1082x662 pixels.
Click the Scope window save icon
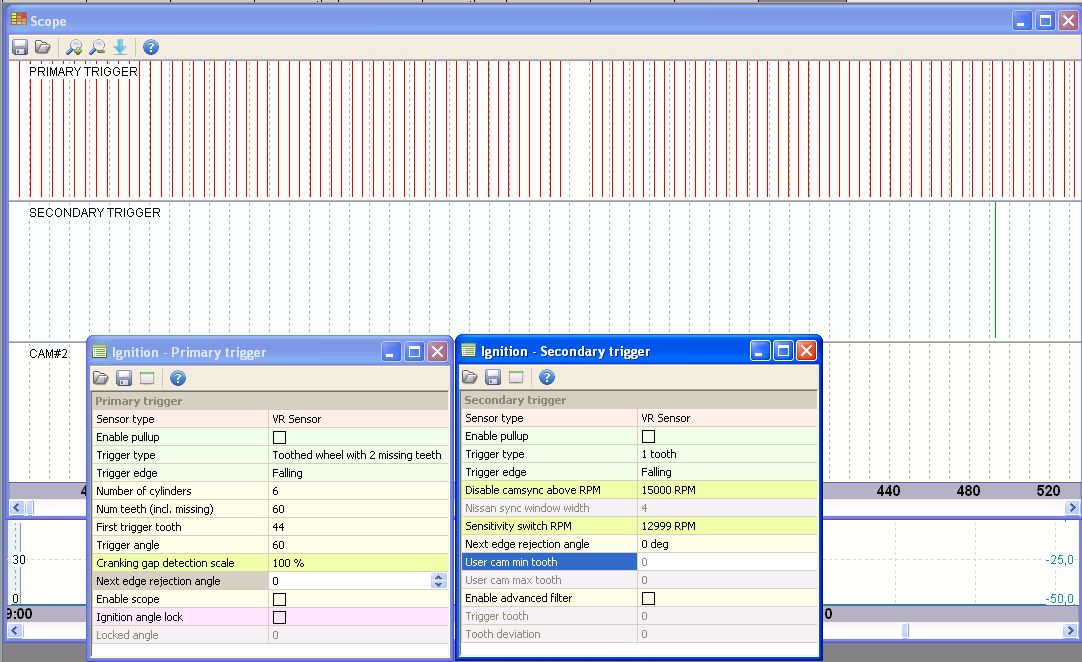pos(20,47)
